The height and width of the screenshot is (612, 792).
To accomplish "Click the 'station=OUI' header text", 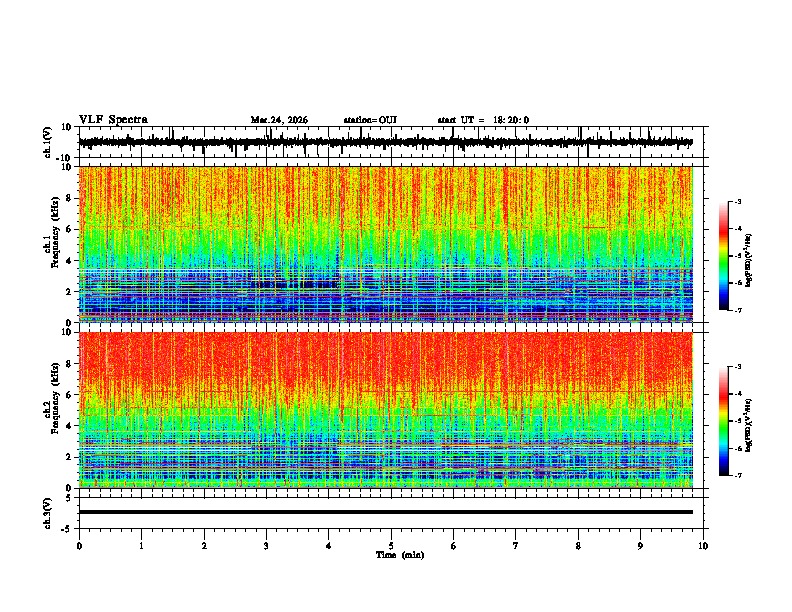I will [370, 120].
